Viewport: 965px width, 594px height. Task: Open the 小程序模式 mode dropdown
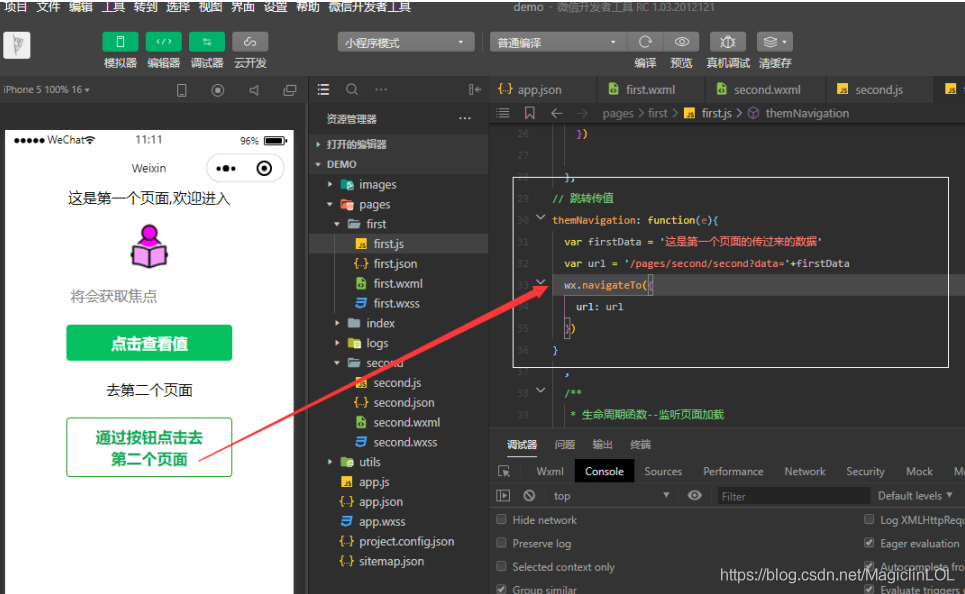406,43
